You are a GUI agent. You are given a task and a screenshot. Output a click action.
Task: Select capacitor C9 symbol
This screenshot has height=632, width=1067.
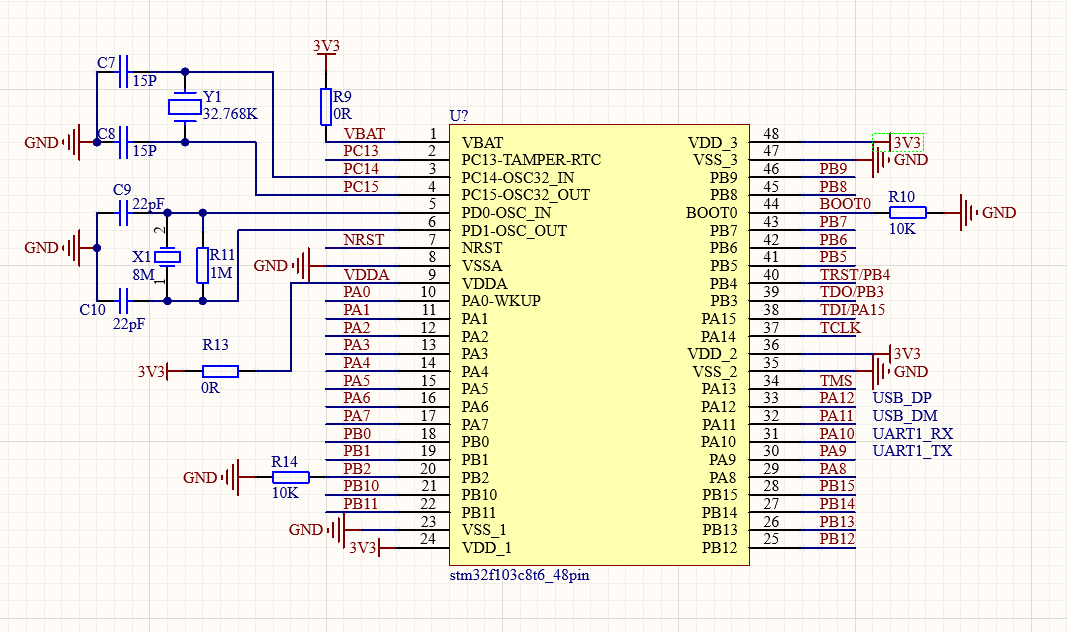tap(123, 213)
